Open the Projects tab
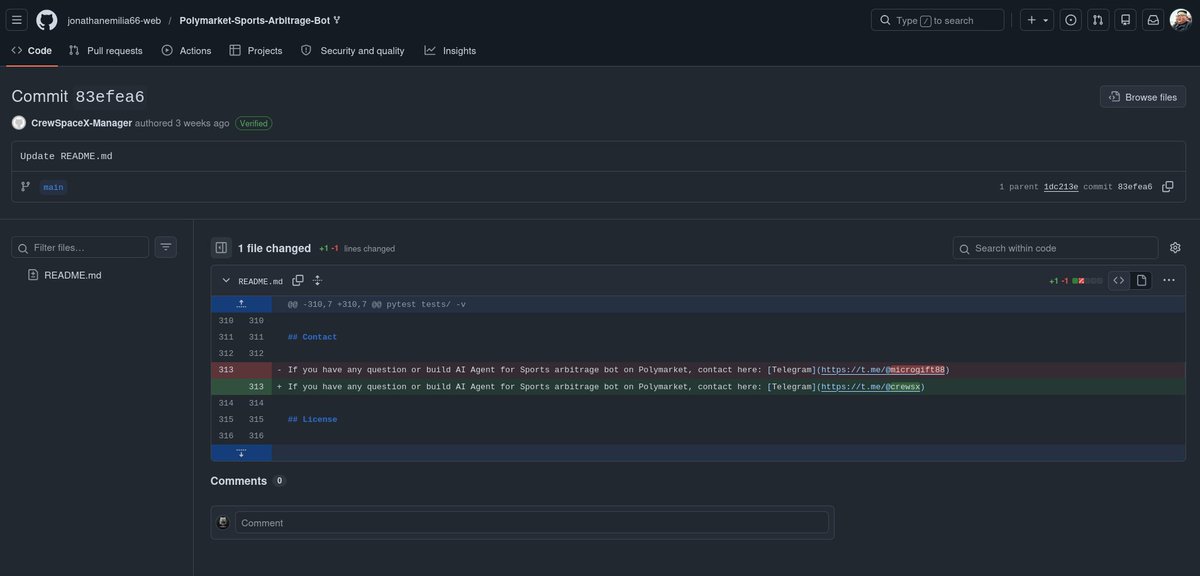1200x576 pixels. coord(256,50)
